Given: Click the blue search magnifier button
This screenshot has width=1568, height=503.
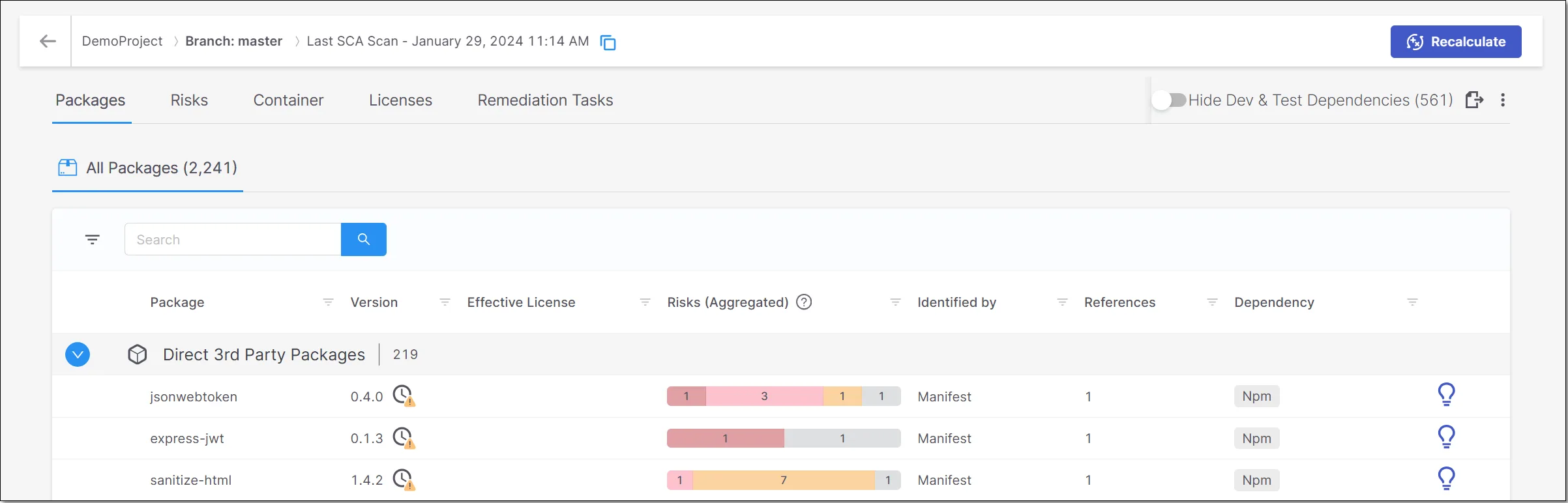Looking at the screenshot, I should click(364, 239).
